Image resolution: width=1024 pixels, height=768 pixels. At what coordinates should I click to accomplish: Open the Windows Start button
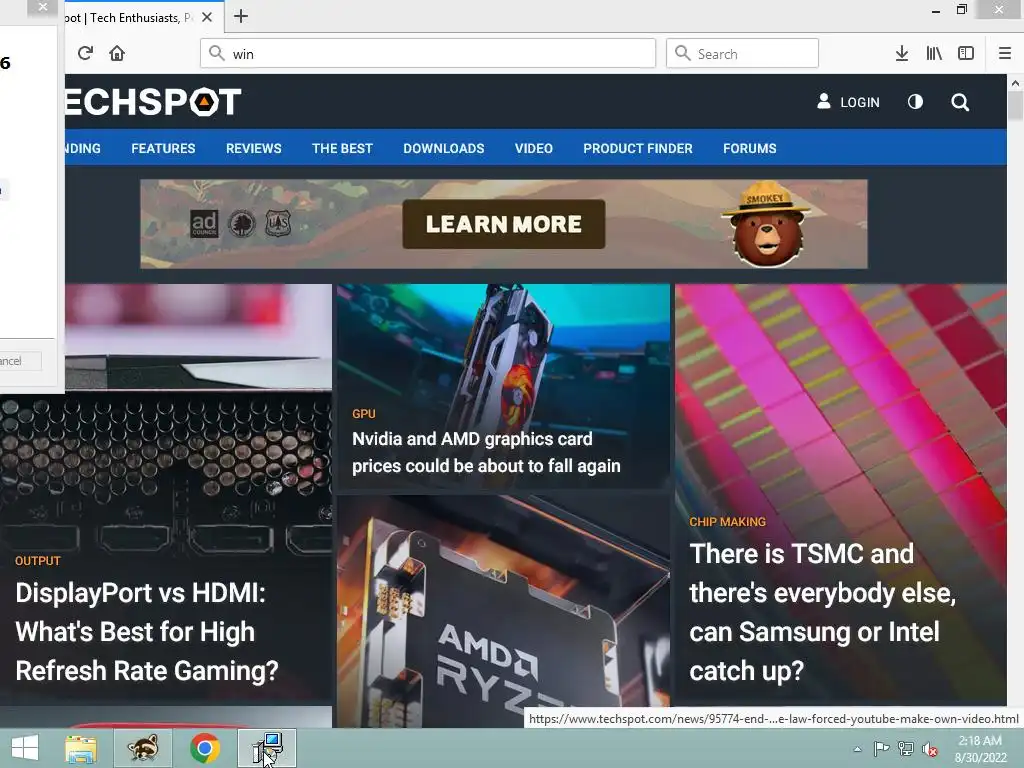pos(25,748)
